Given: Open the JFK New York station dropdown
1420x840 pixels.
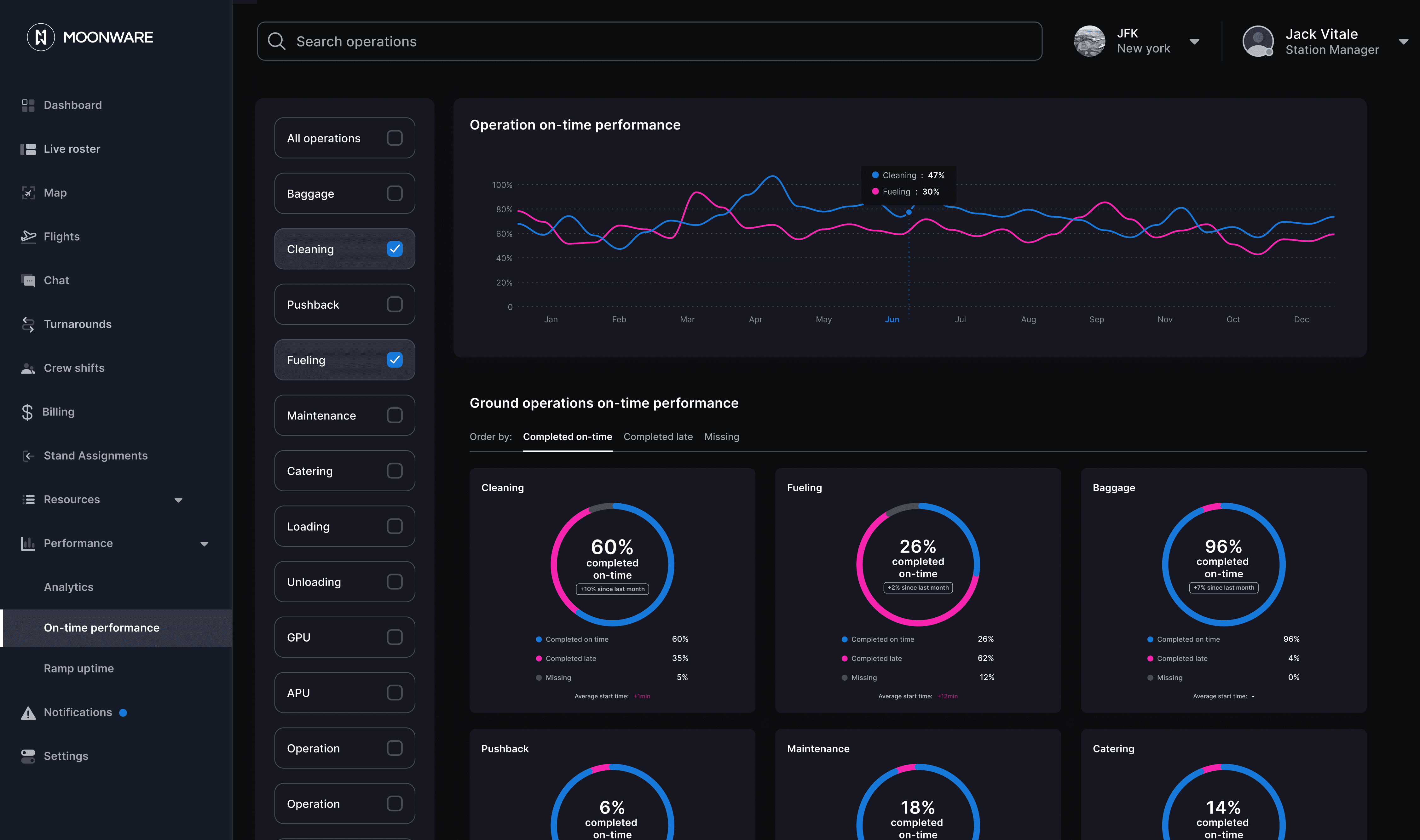Looking at the screenshot, I should click(x=1194, y=42).
